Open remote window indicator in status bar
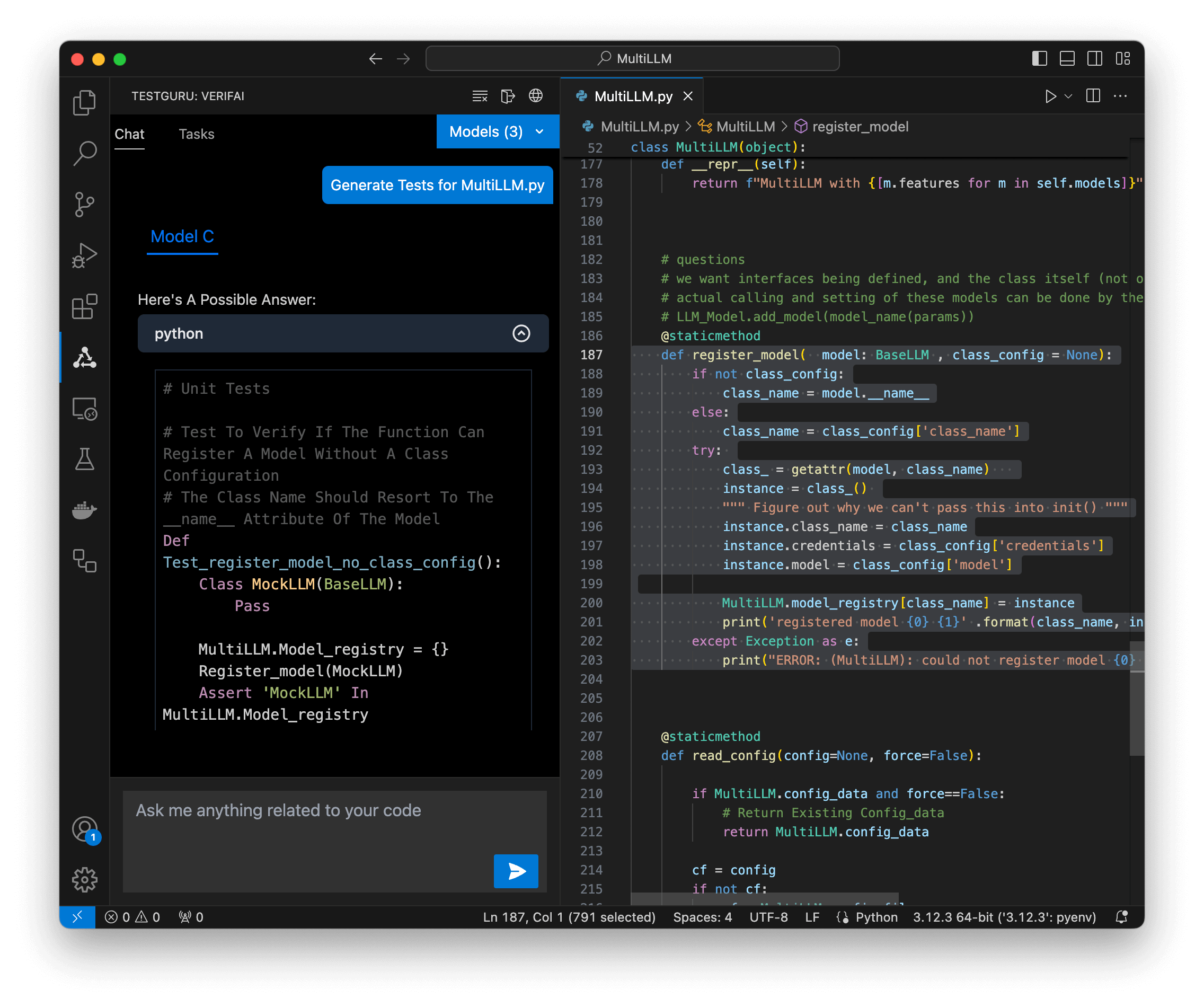This screenshot has width=1204, height=1007. click(77, 917)
